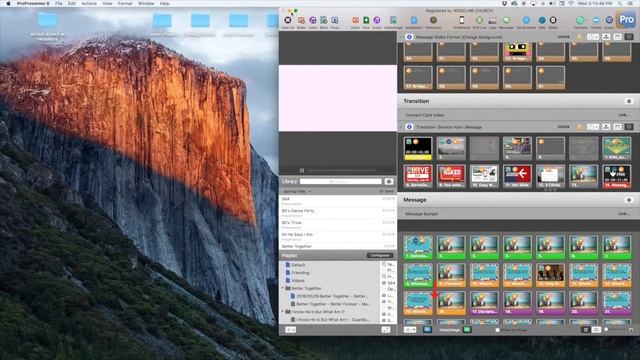Select the Better Together - Better Forever item
Image resolution: width=640 pixels, height=360 pixels.
point(329,304)
